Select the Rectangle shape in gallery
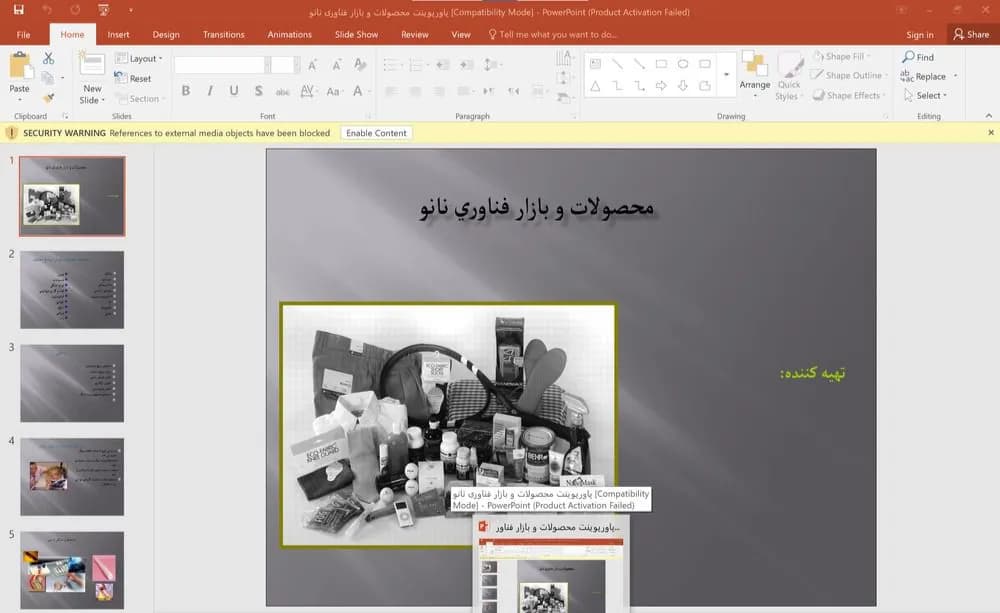The width and height of the screenshot is (1000, 613). click(661, 64)
